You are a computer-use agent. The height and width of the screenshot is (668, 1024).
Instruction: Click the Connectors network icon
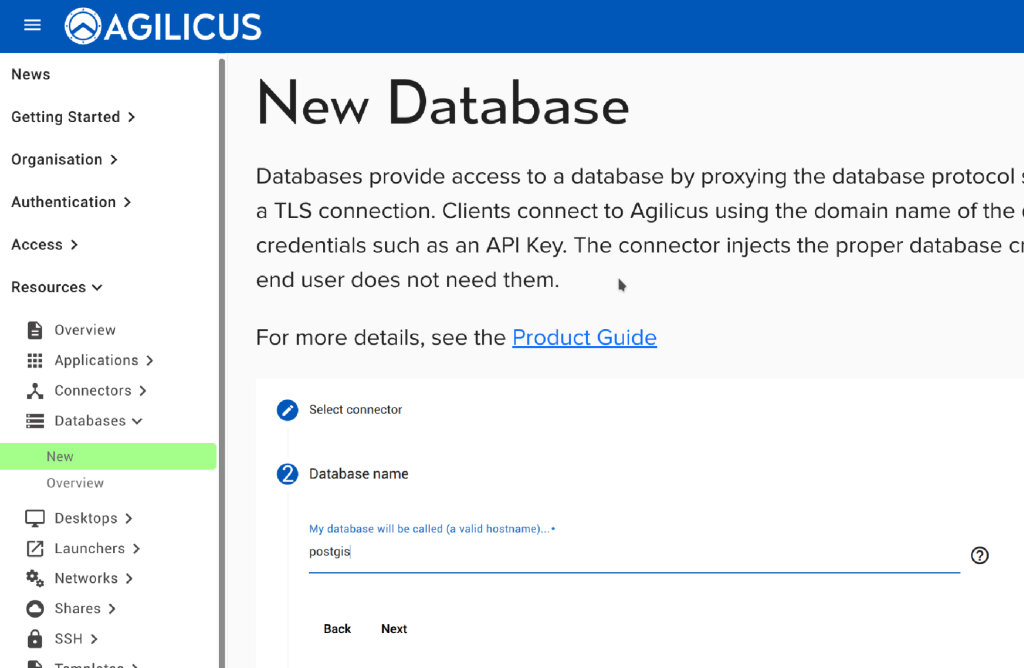pyautogui.click(x=35, y=391)
